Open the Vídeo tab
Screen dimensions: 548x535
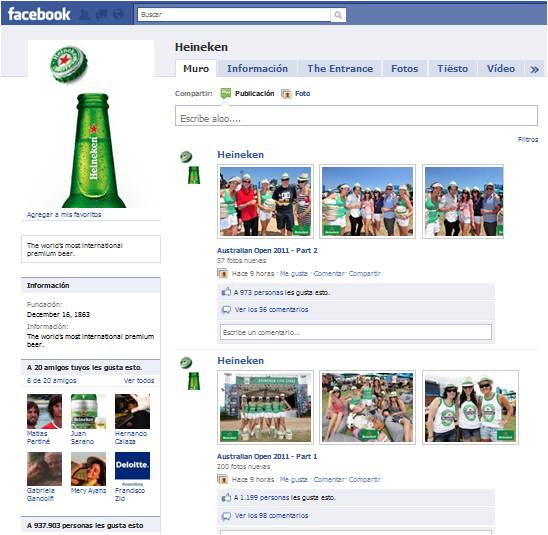pos(500,68)
